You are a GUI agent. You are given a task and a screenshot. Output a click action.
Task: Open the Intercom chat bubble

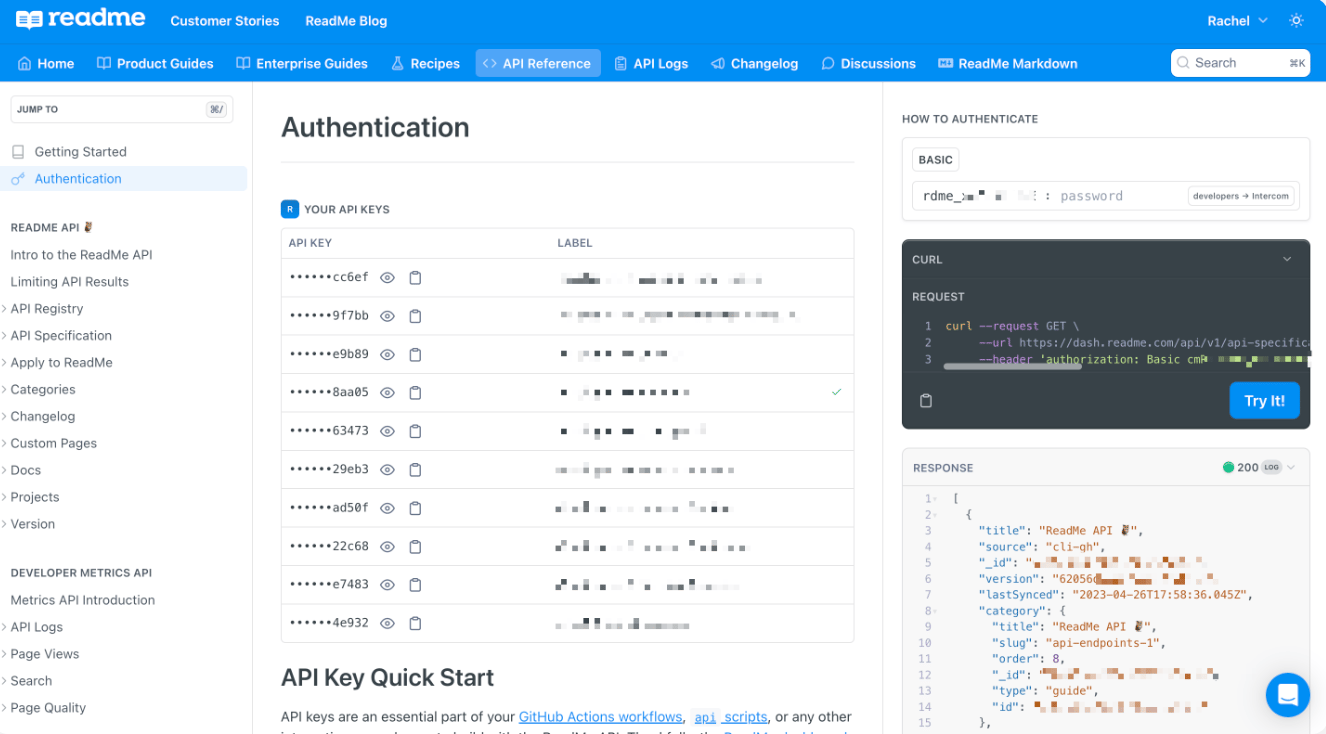click(1287, 694)
